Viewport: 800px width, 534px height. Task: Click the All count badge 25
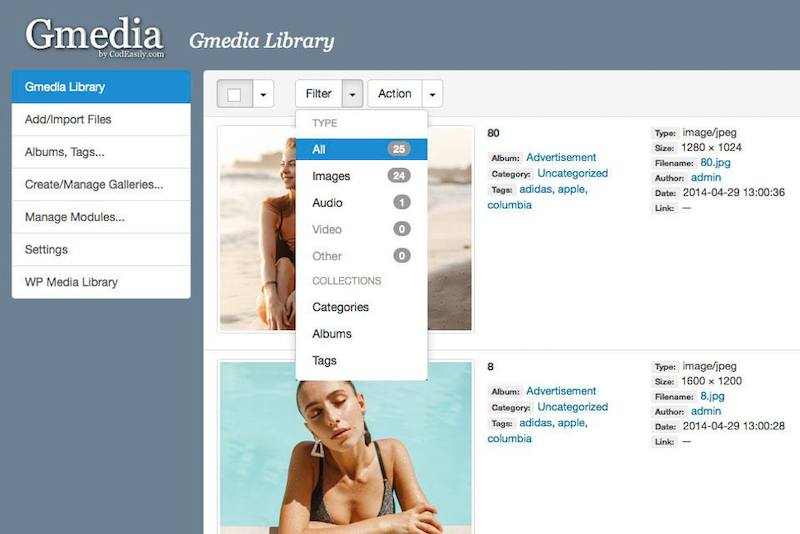(x=399, y=149)
